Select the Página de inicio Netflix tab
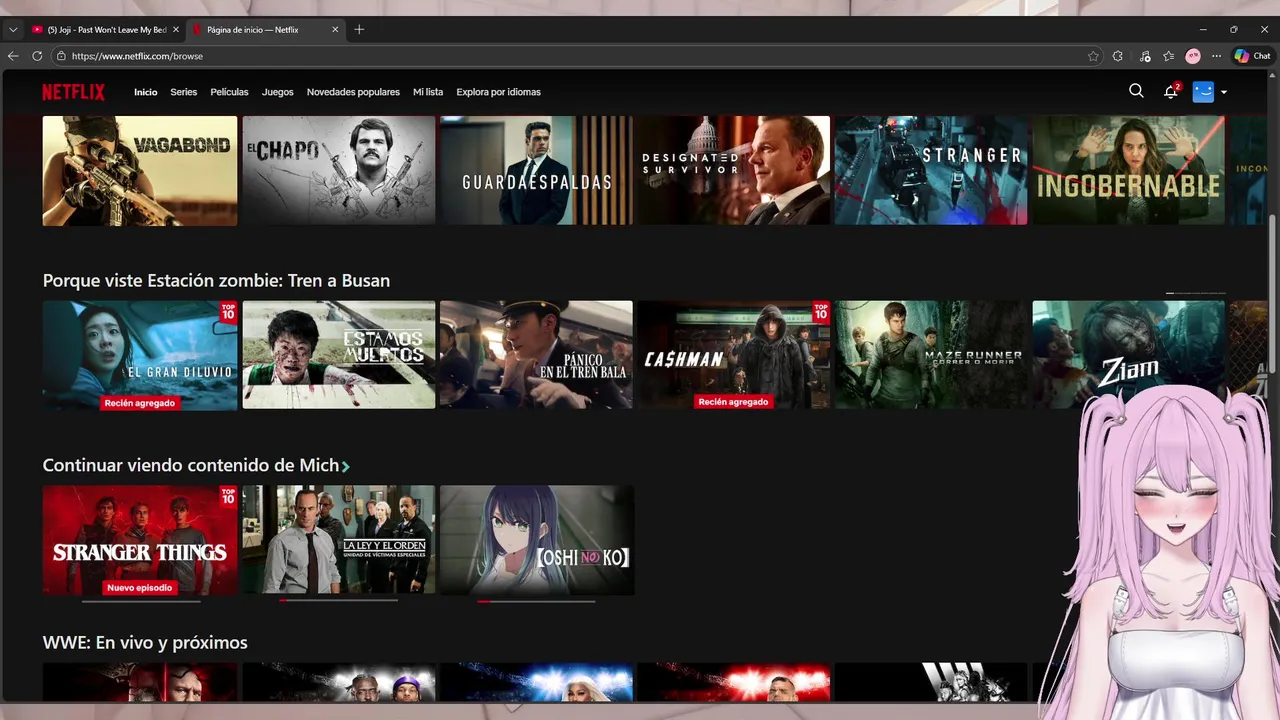The height and width of the screenshot is (720, 1280). [265, 30]
